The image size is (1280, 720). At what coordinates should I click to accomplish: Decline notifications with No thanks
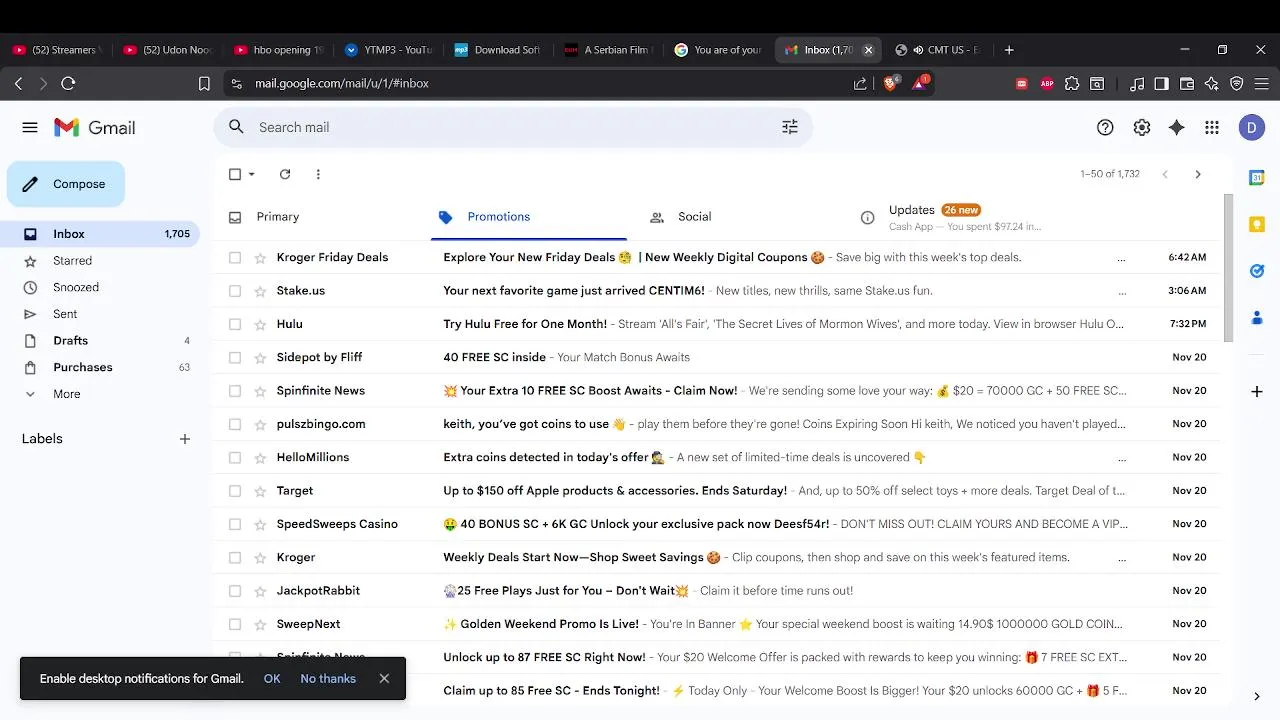pos(328,678)
